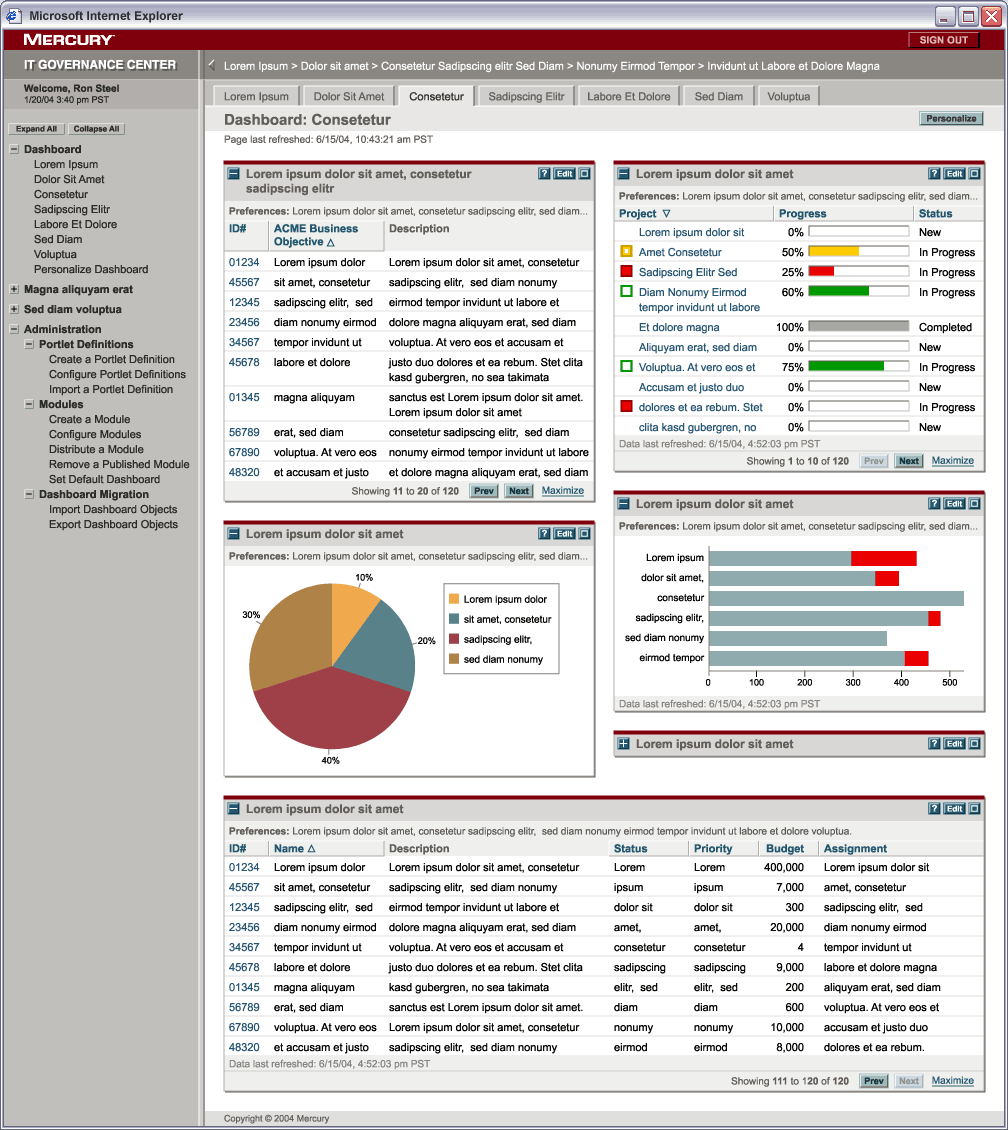1008x1130 pixels.
Task: Switch to the Sadipscing Elitr tab
Action: point(526,96)
